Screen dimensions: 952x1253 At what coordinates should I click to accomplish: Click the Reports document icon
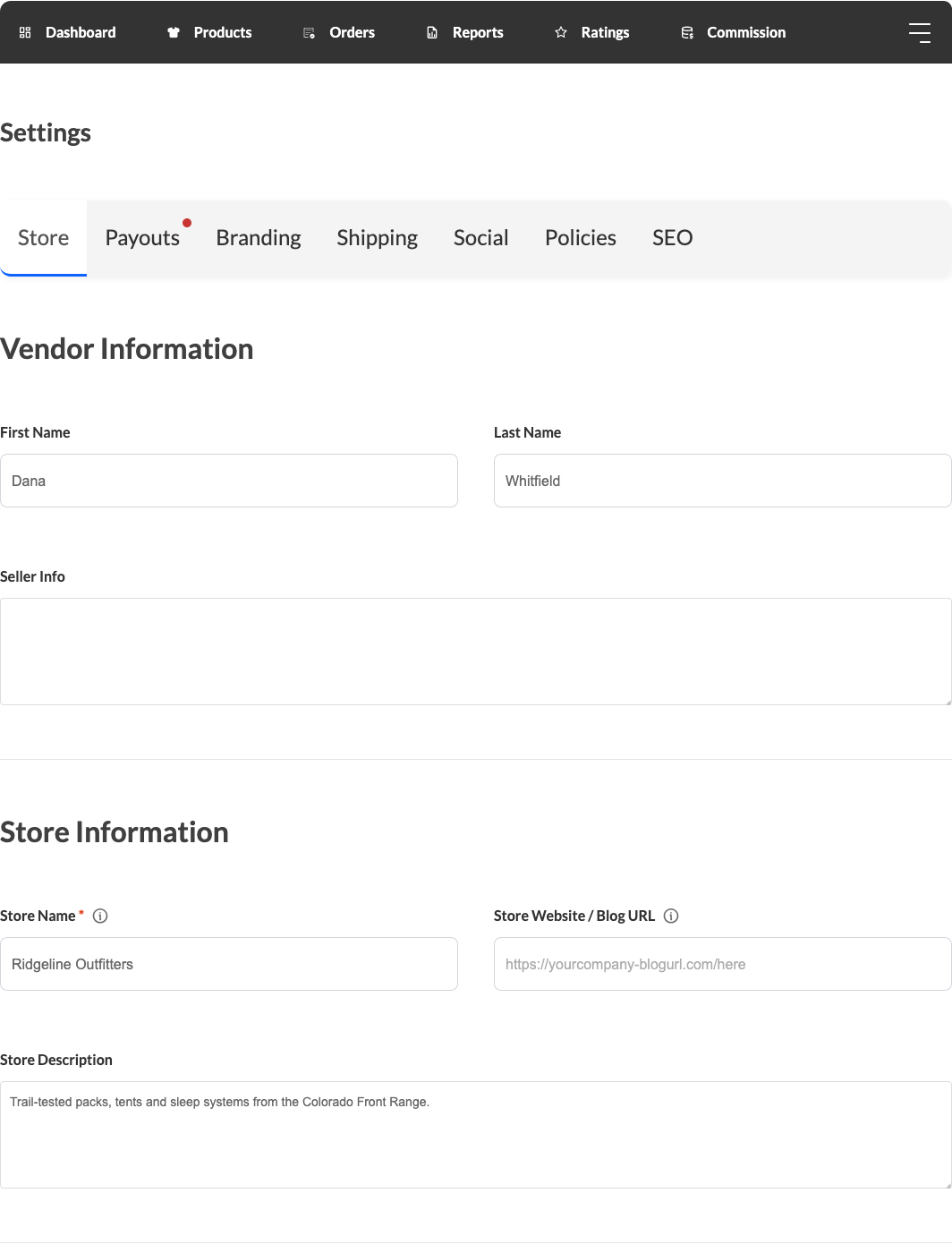[x=432, y=32]
